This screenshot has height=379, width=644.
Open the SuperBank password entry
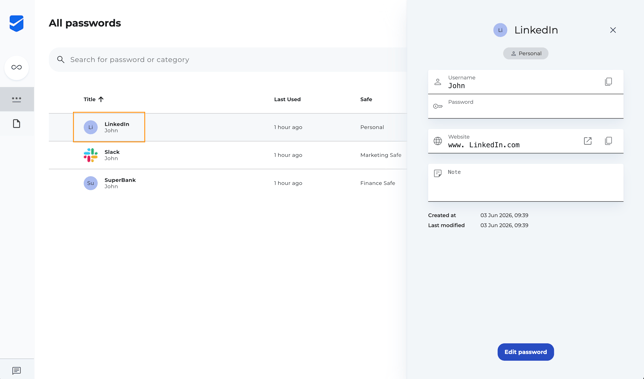(228, 183)
